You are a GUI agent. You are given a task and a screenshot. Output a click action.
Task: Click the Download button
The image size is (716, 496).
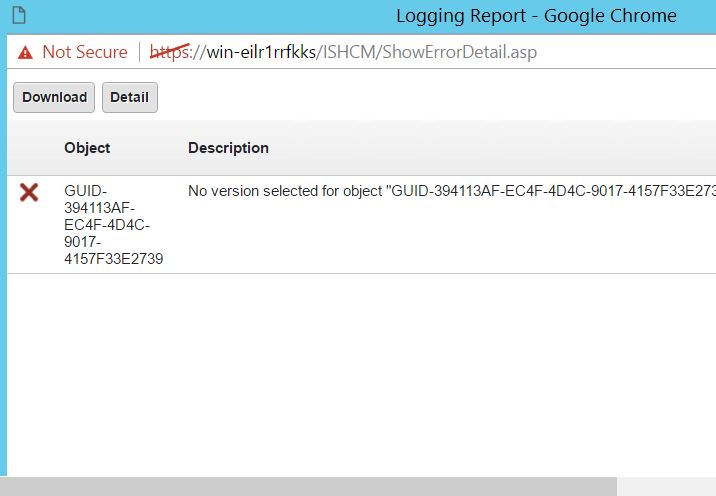(54, 97)
